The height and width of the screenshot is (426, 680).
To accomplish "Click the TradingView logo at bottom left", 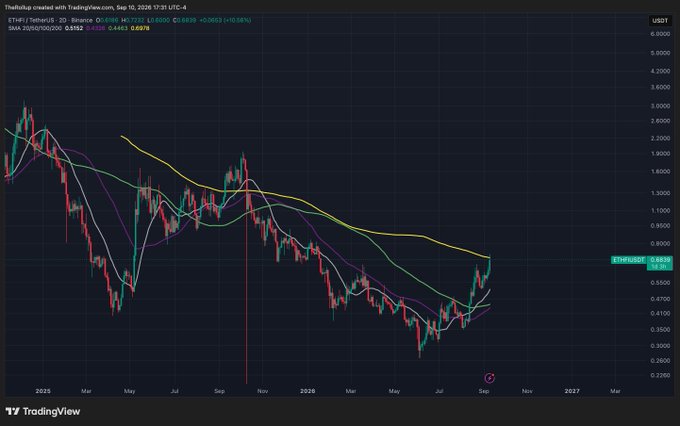I will pos(42,411).
